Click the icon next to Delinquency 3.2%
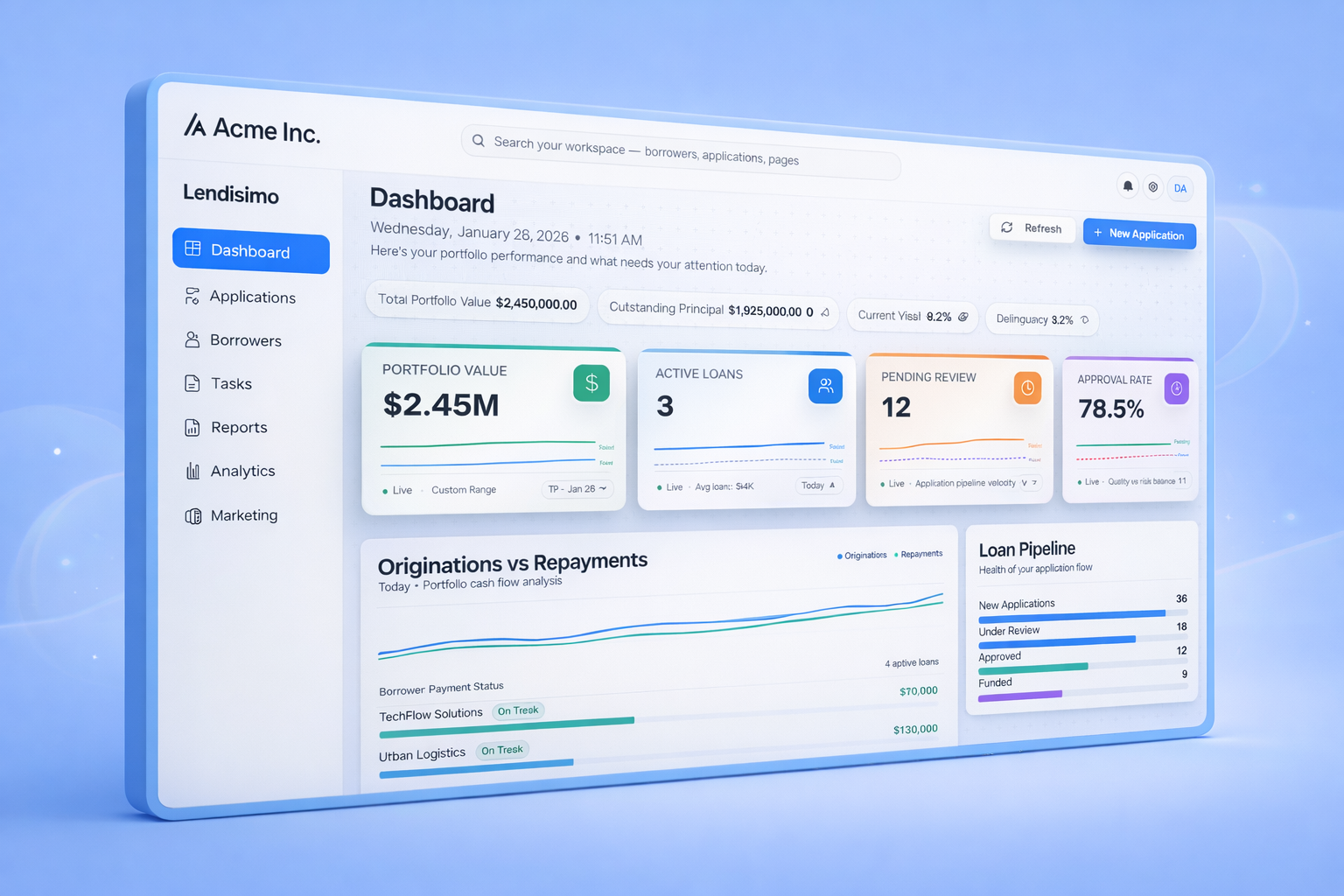The image size is (1344, 896). coord(1084,320)
